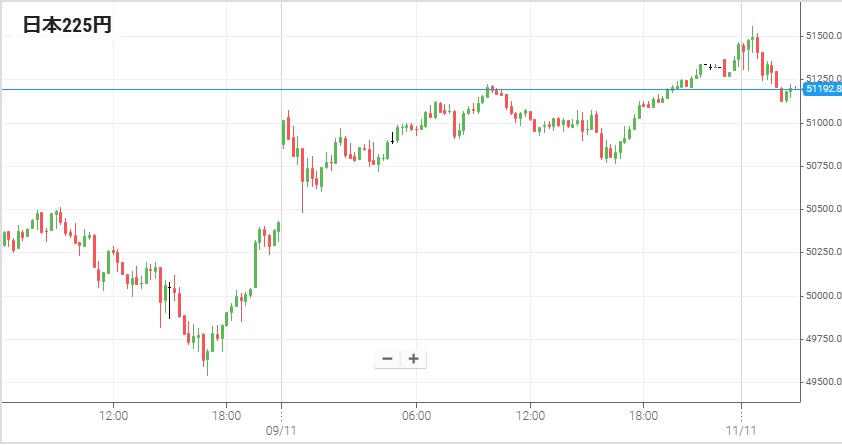Viewport: 842px width, 445px height.
Task: Click the 日本225円 chart title
Action: (68, 27)
